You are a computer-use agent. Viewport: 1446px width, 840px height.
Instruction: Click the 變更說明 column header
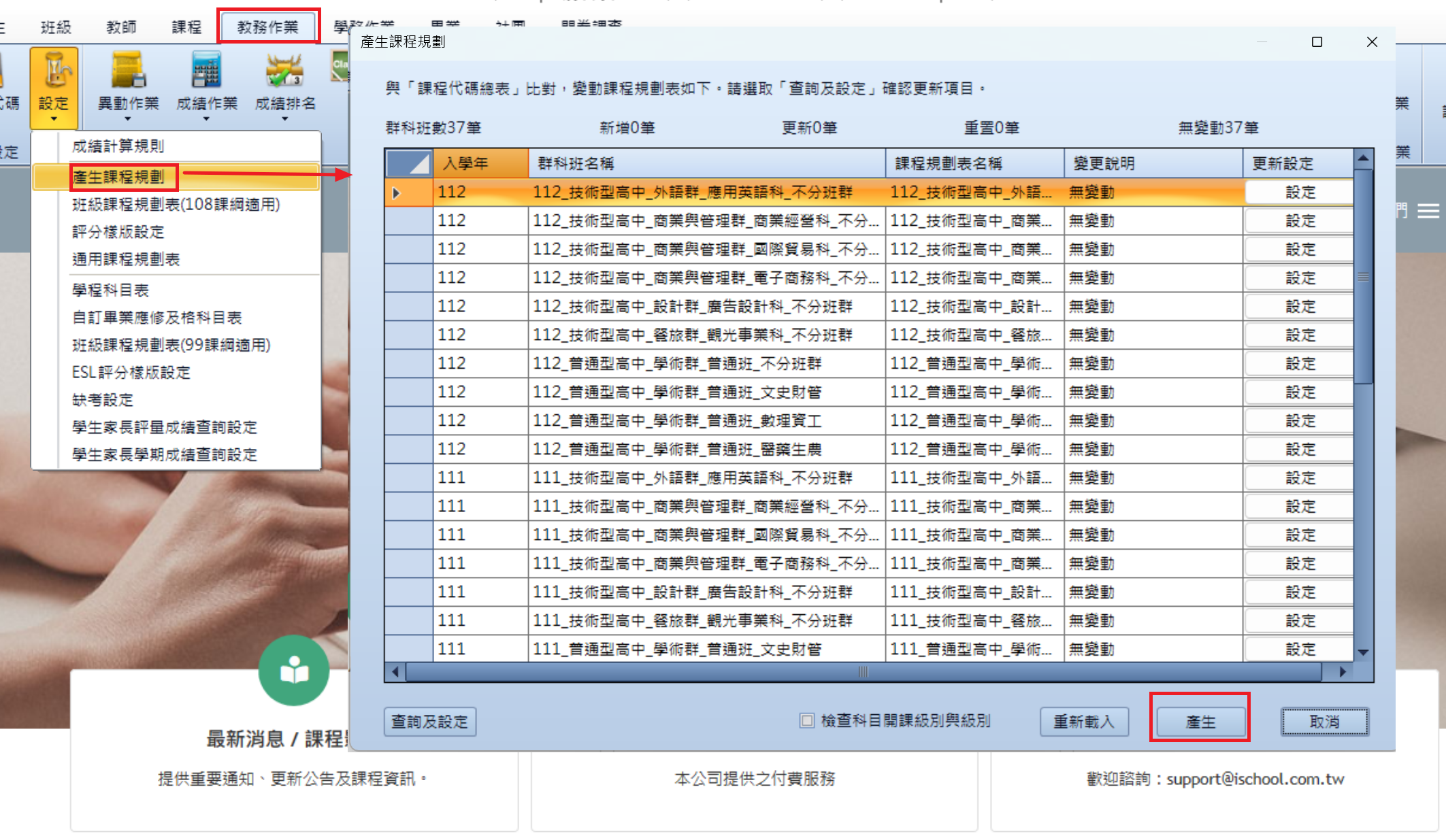(x=1154, y=163)
